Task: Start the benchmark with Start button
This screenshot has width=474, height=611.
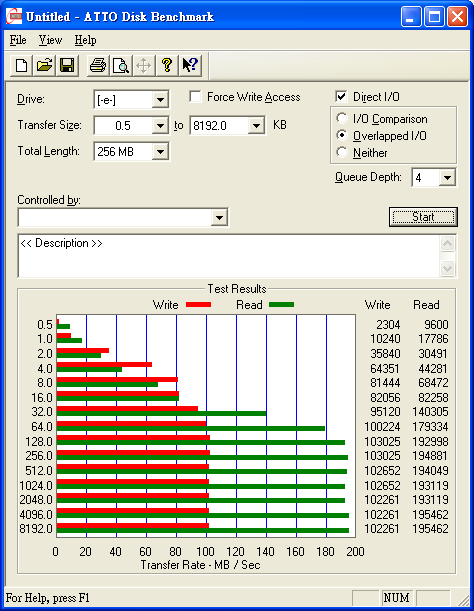Action: pyautogui.click(x=423, y=217)
